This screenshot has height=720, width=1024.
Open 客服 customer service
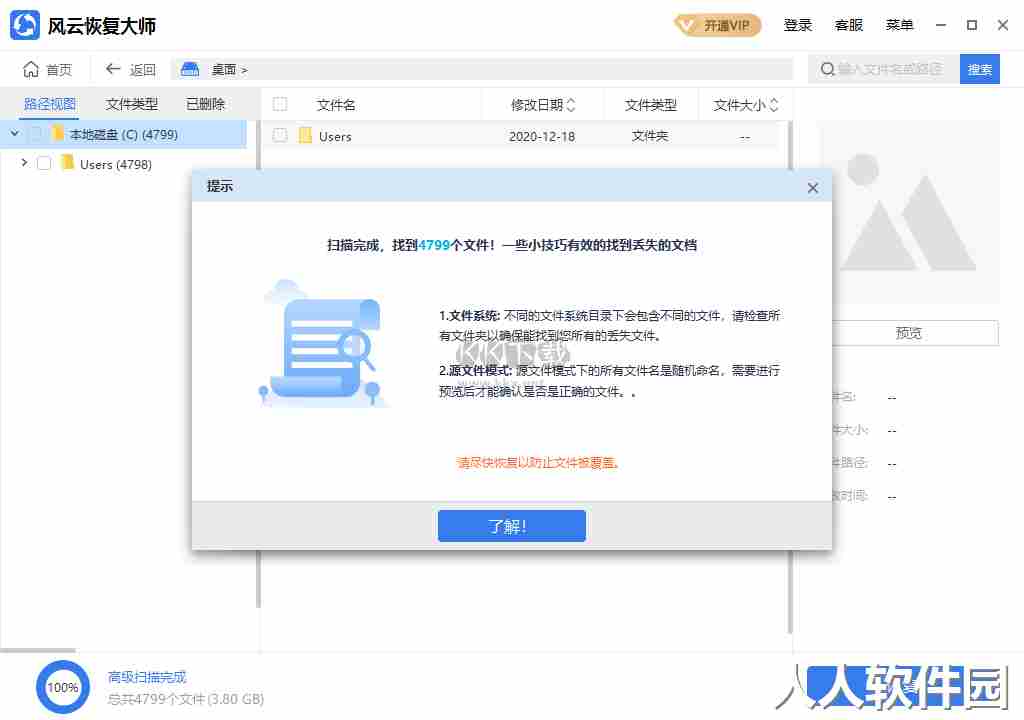point(848,25)
